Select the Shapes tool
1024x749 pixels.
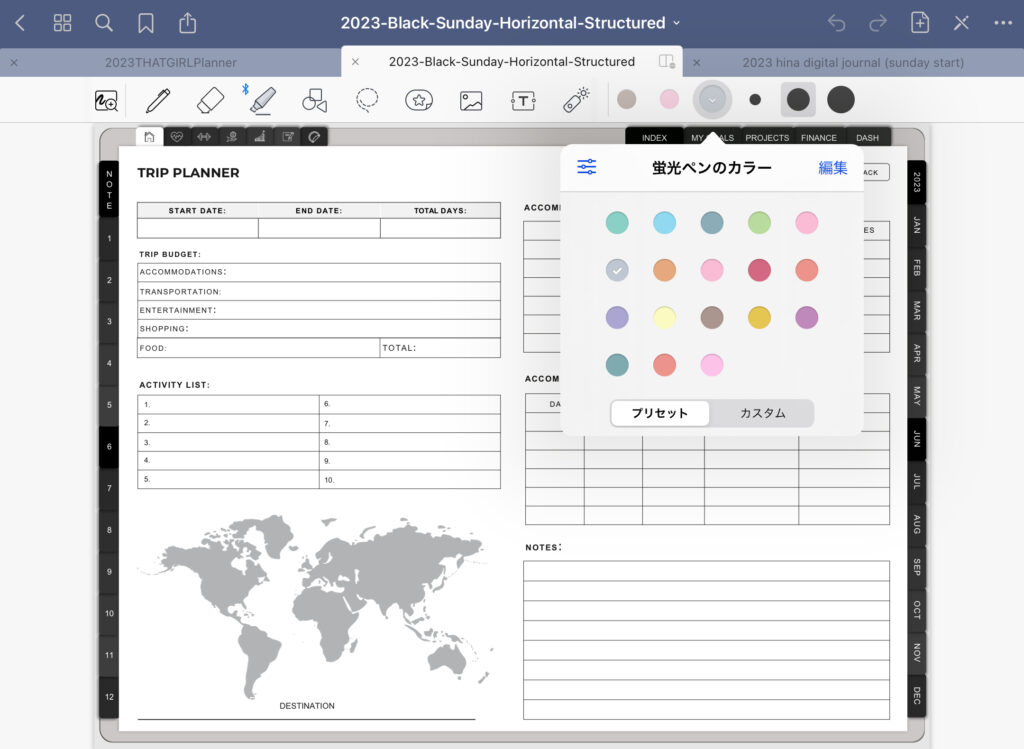pyautogui.click(x=314, y=100)
